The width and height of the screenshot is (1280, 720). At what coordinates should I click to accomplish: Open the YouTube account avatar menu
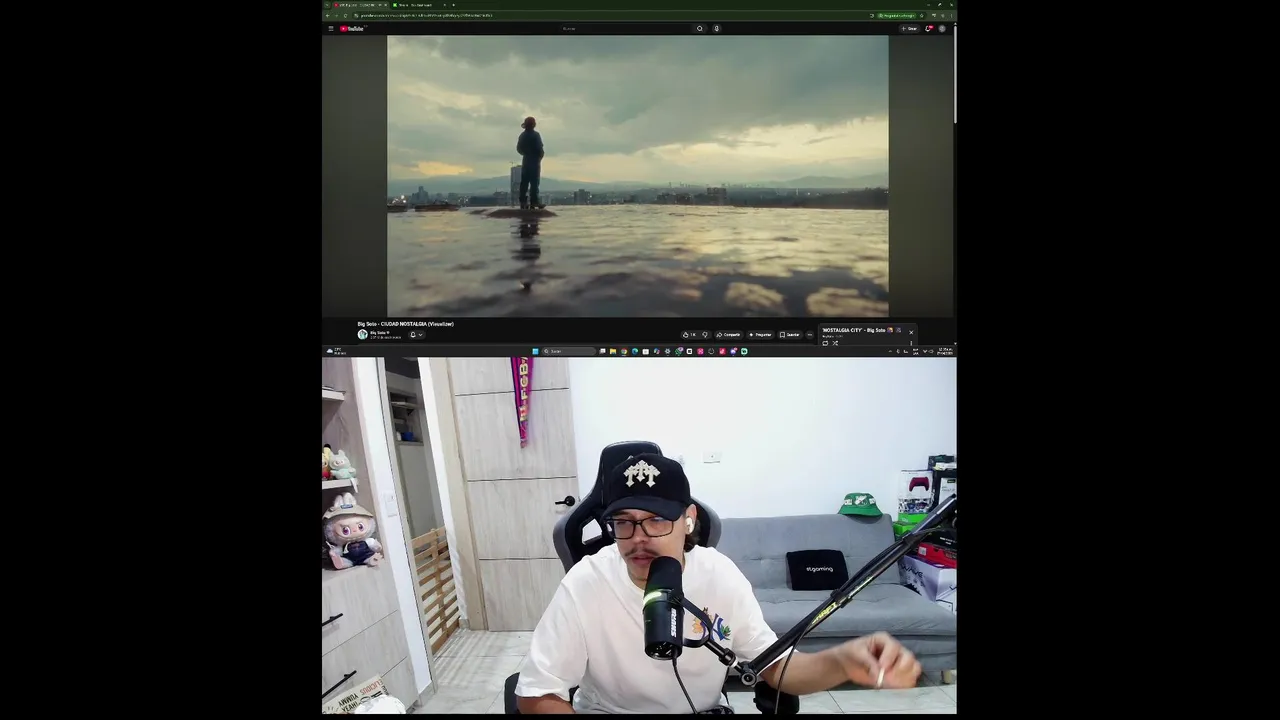click(x=942, y=28)
